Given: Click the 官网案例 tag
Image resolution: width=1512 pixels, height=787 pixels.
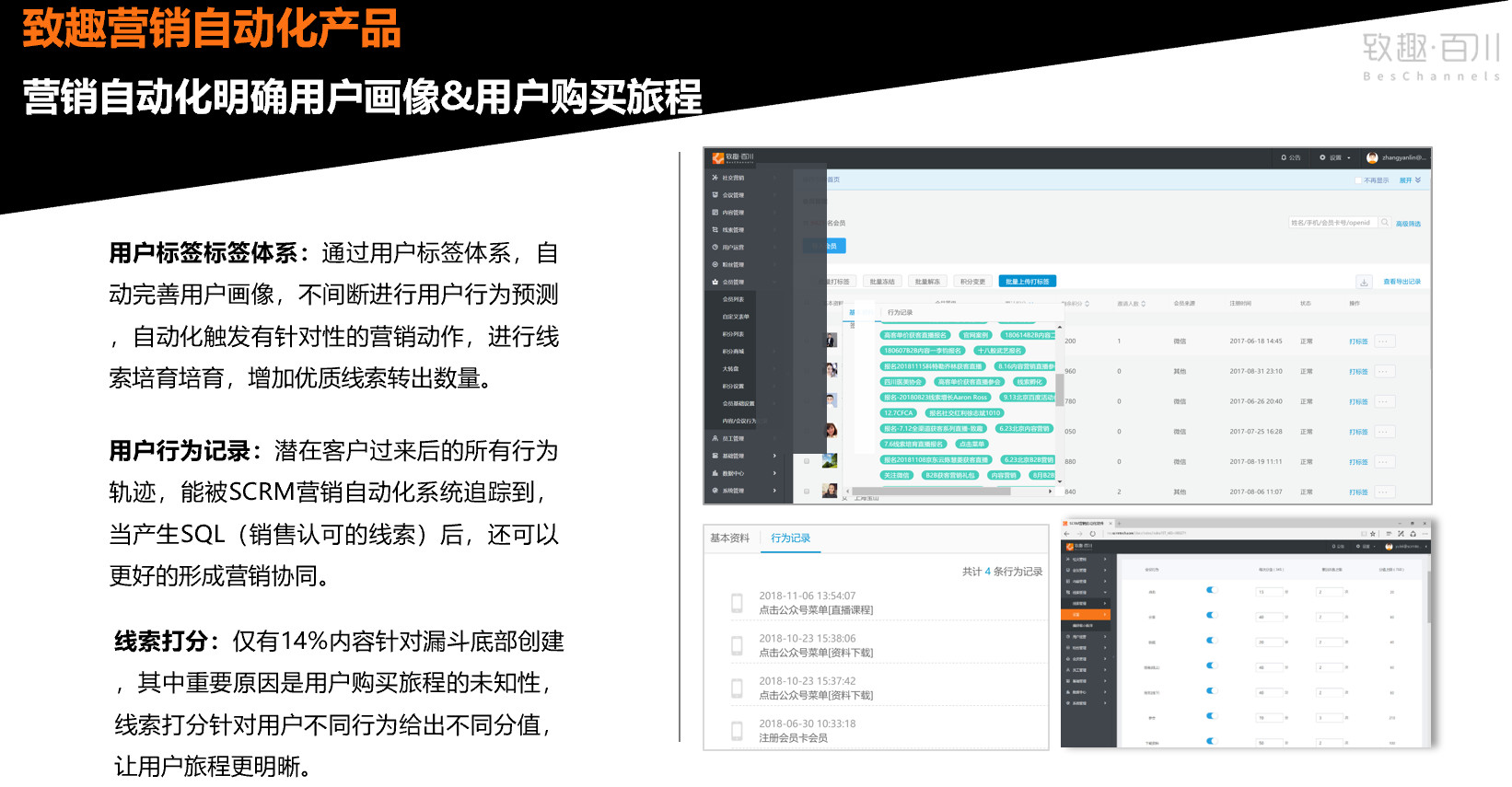Looking at the screenshot, I should point(975,335).
